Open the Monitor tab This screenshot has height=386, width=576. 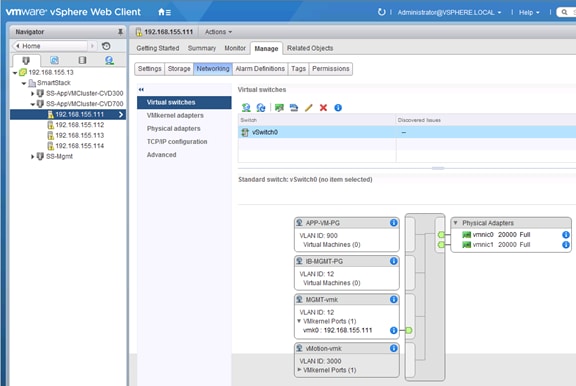[x=235, y=48]
